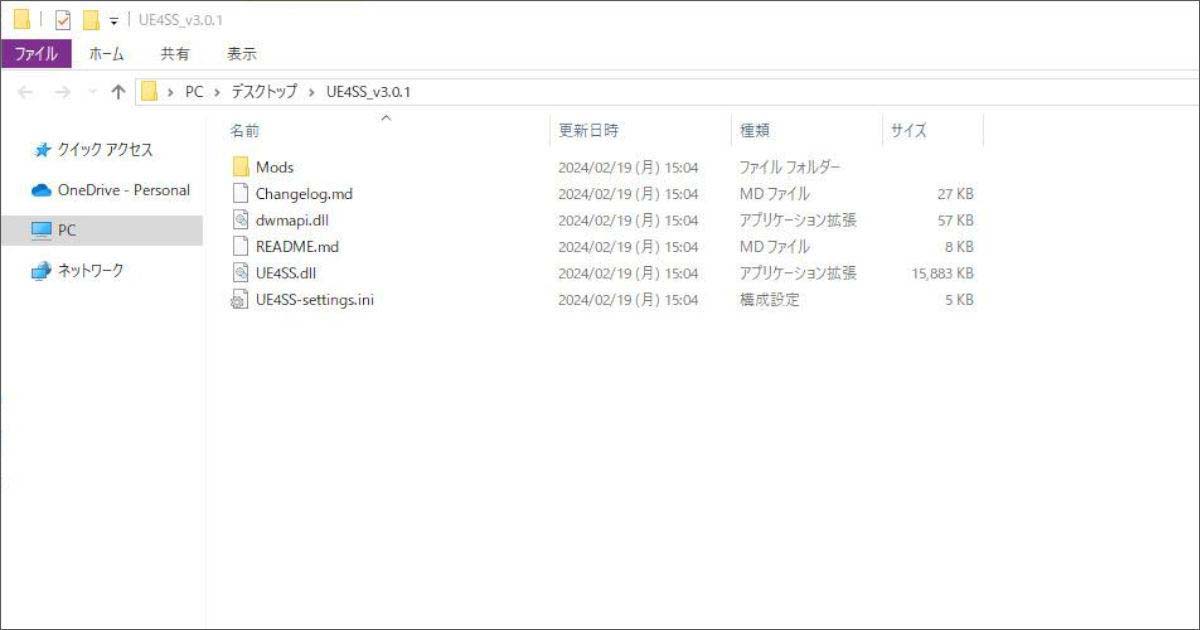Image resolution: width=1200 pixels, height=630 pixels.
Task: Click the PC monitor icon in sidebar
Action: coord(41,230)
